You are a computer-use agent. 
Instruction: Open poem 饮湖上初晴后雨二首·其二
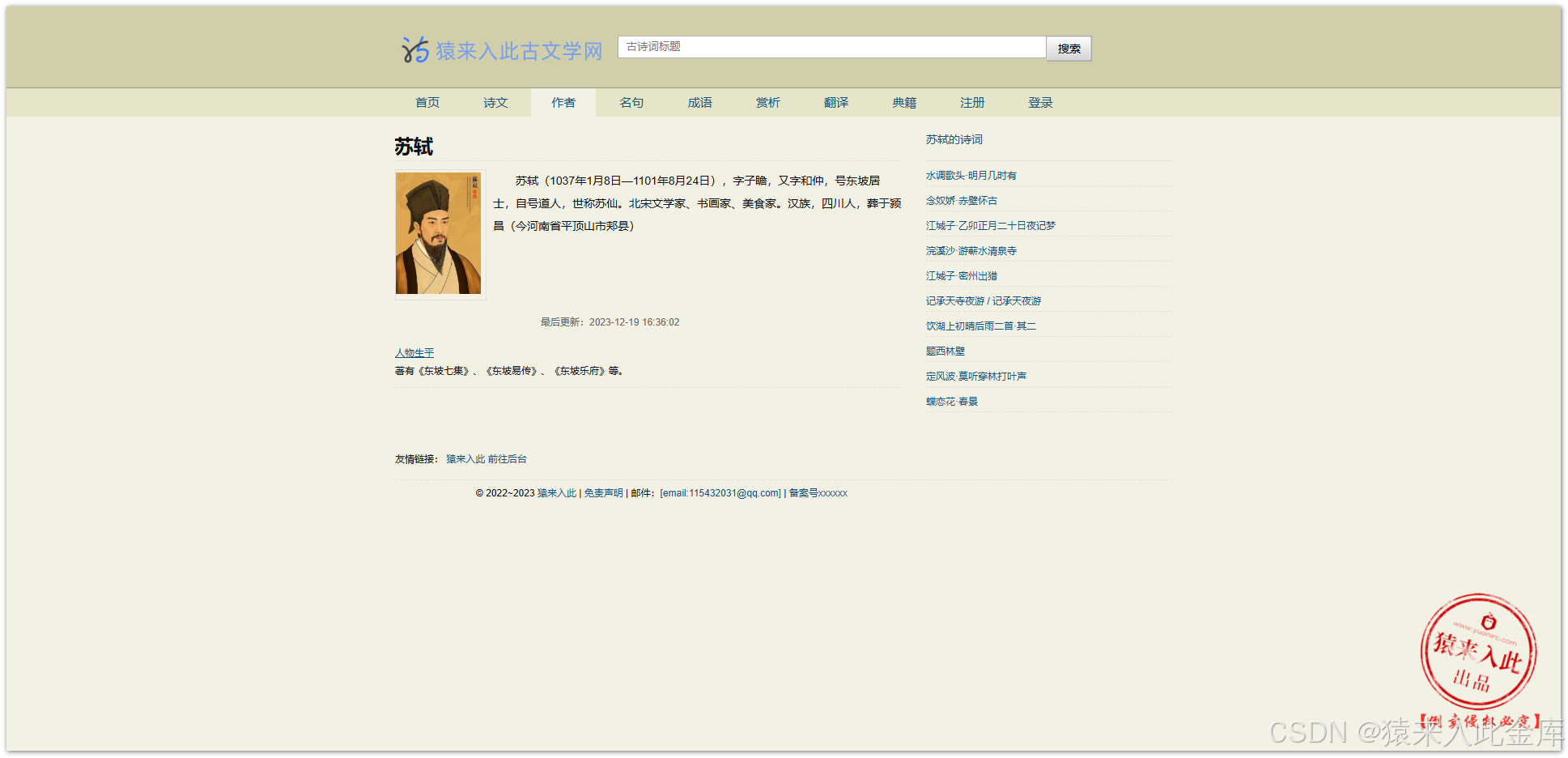point(981,326)
